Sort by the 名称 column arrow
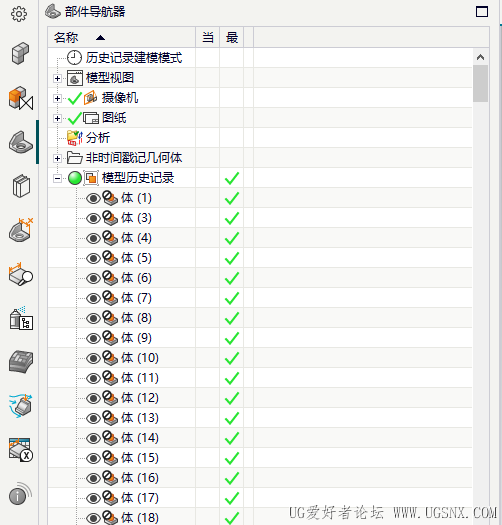Image resolution: width=502 pixels, height=525 pixels. [x=100, y=38]
